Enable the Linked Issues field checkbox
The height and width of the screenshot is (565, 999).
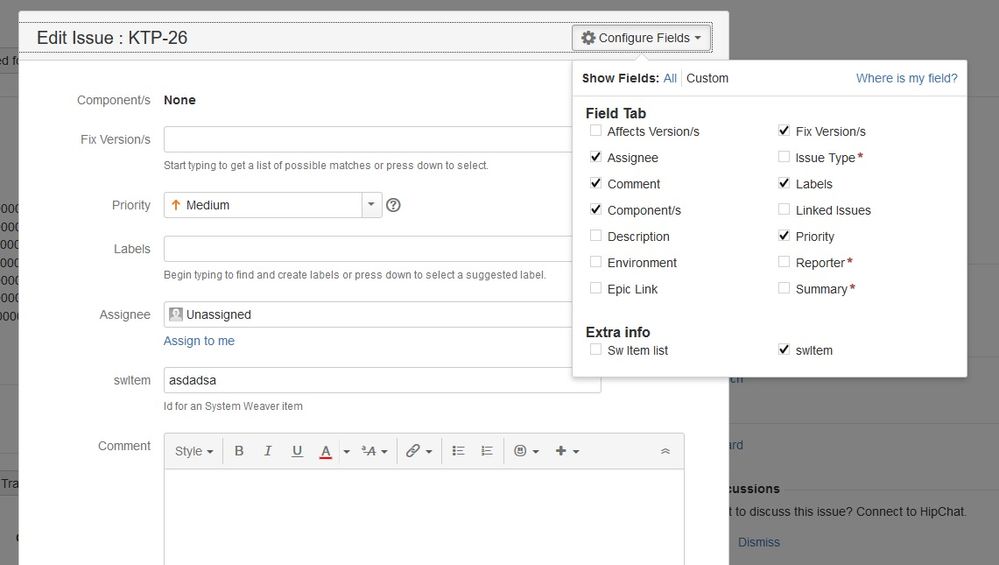pos(784,209)
